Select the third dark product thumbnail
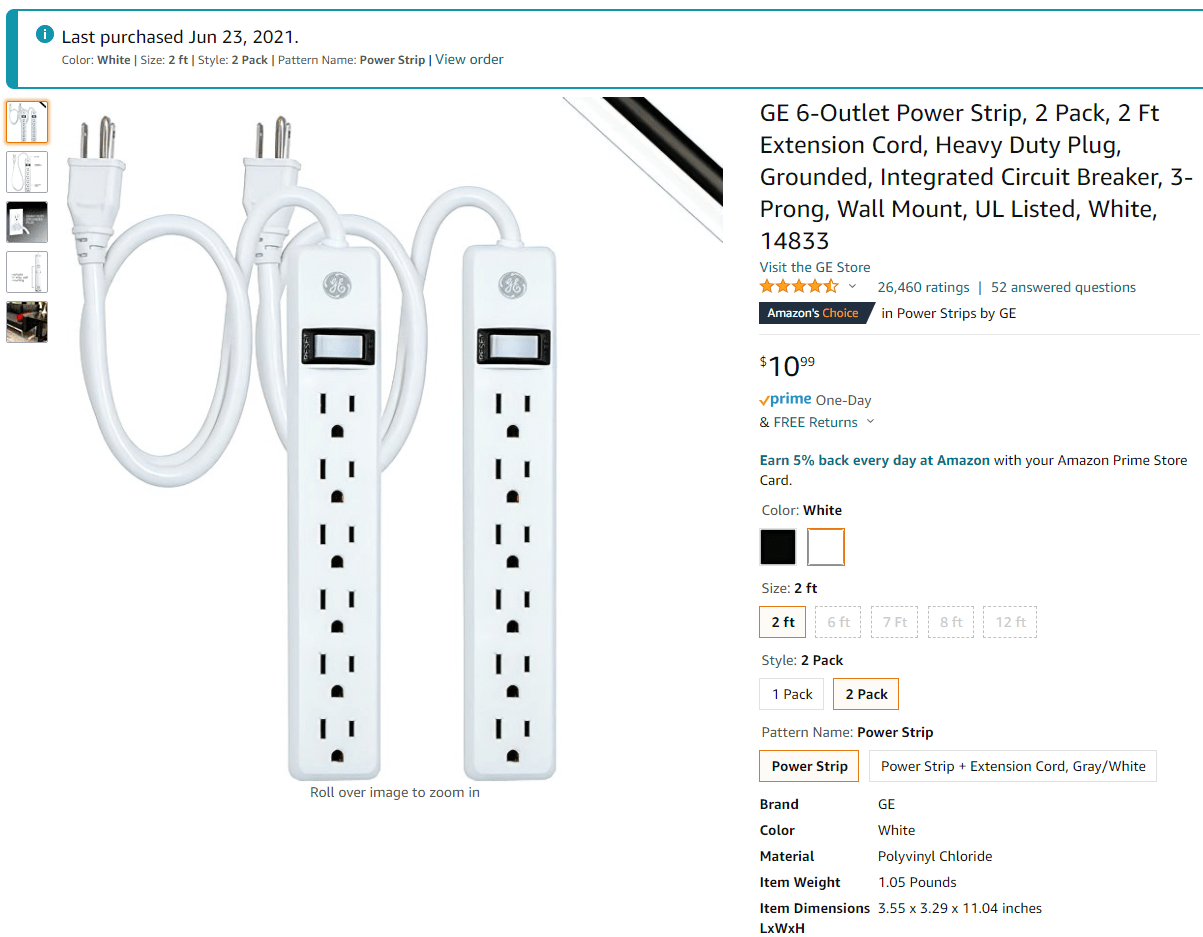The image size is (1203, 937). (x=27, y=222)
